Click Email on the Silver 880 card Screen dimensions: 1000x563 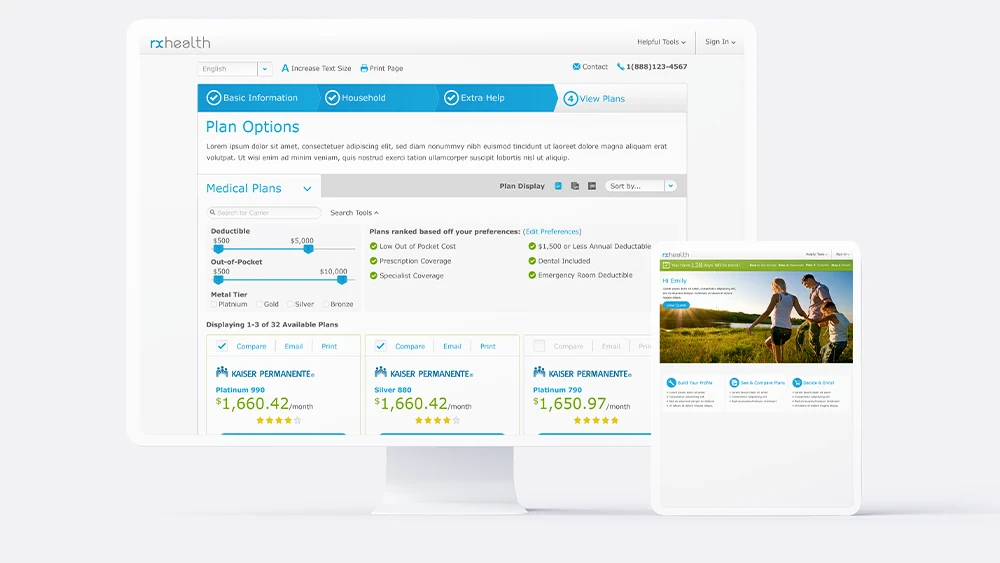tap(452, 346)
